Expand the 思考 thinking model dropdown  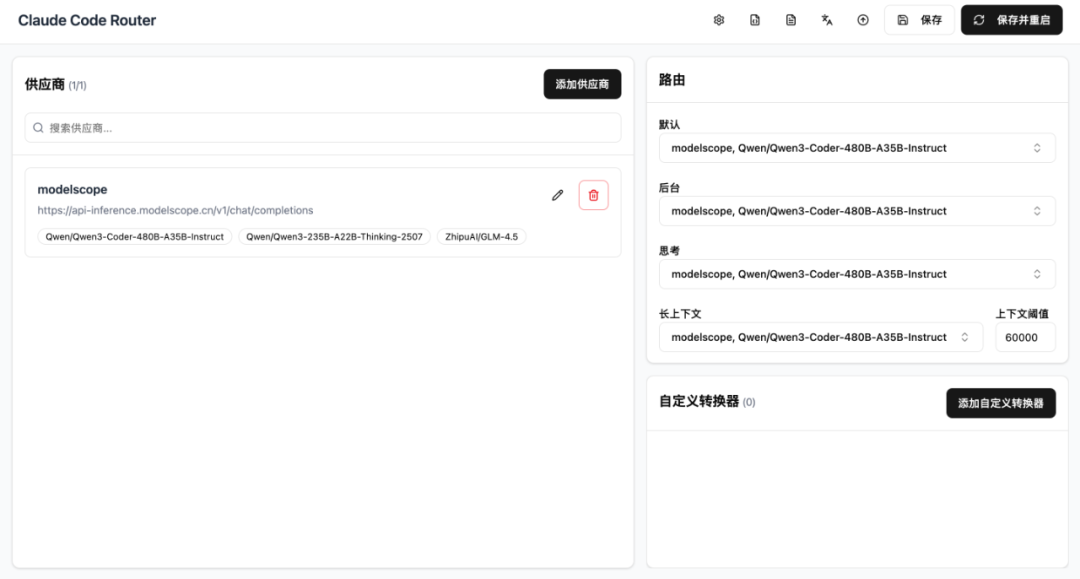(x=856, y=274)
